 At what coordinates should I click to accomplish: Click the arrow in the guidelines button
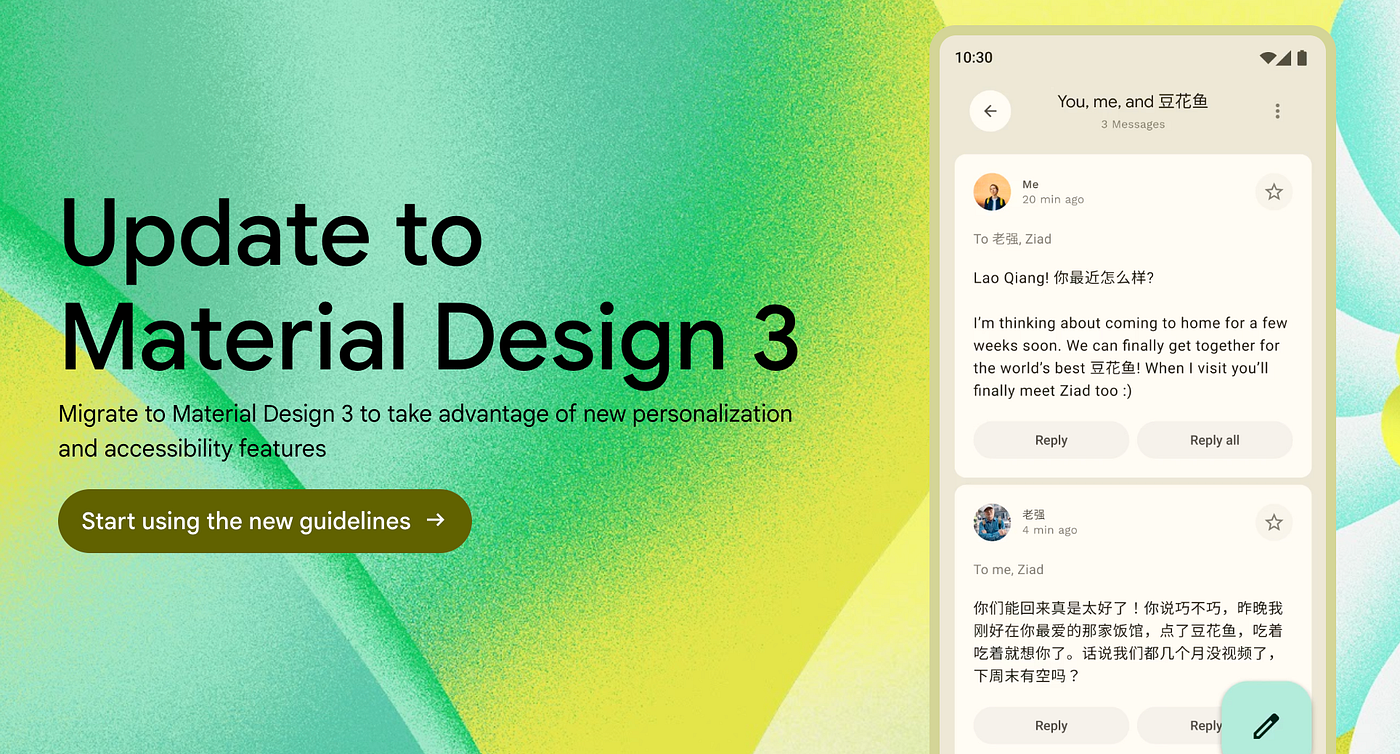point(435,520)
